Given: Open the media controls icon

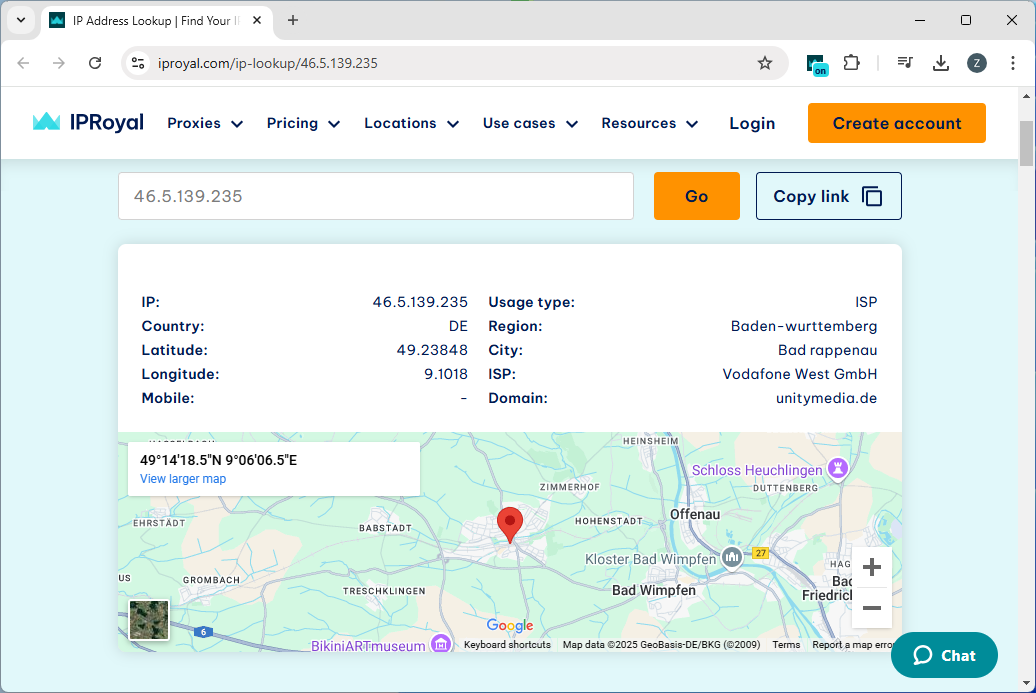Looking at the screenshot, I should (905, 63).
